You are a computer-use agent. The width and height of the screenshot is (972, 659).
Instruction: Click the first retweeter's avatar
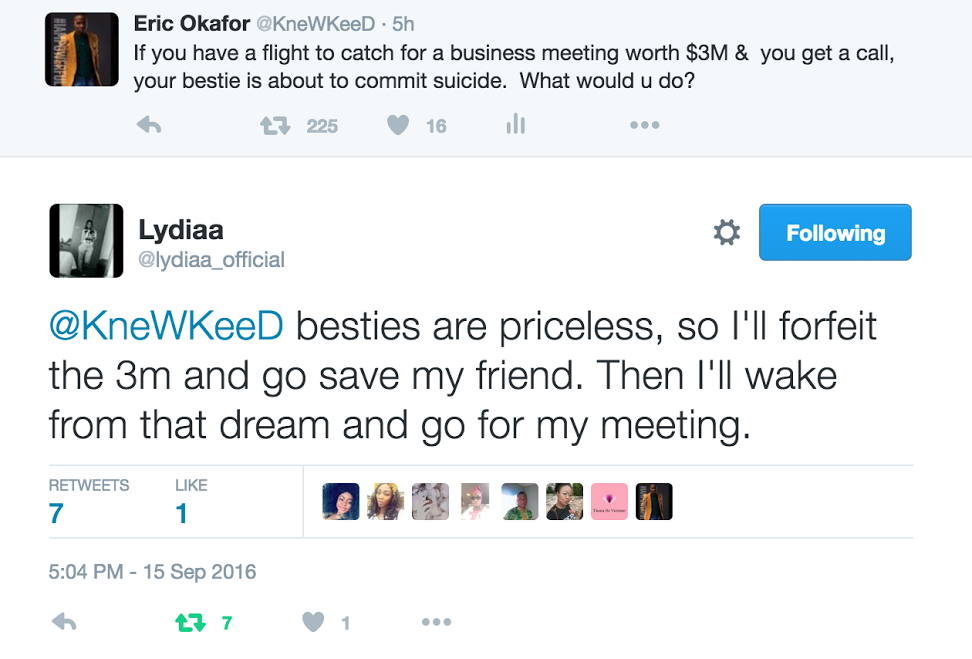(x=341, y=502)
